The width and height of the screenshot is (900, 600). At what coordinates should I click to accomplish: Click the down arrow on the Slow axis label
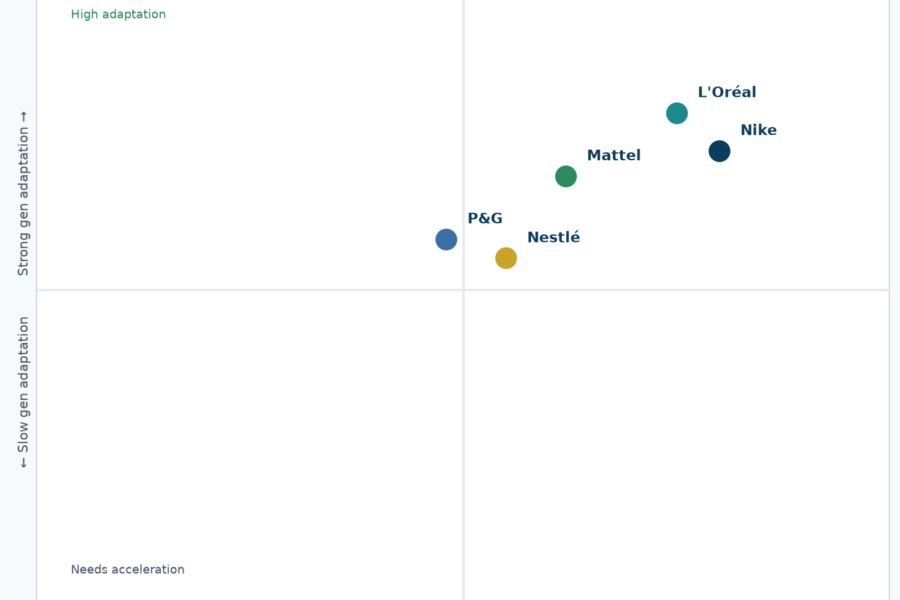23,463
